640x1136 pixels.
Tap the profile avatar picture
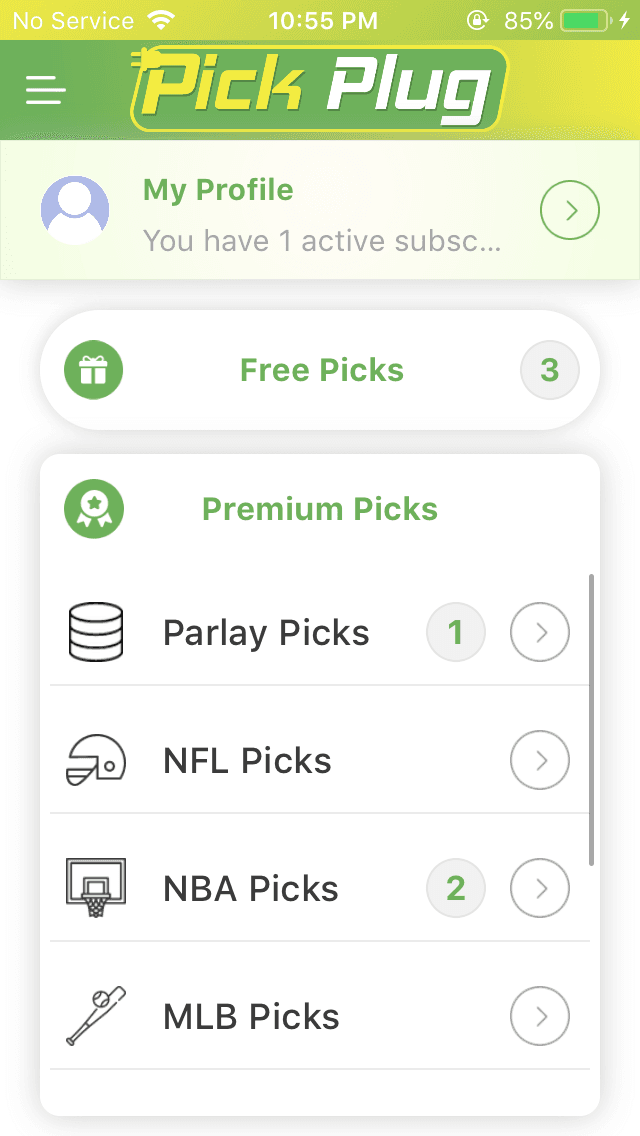[x=75, y=210]
